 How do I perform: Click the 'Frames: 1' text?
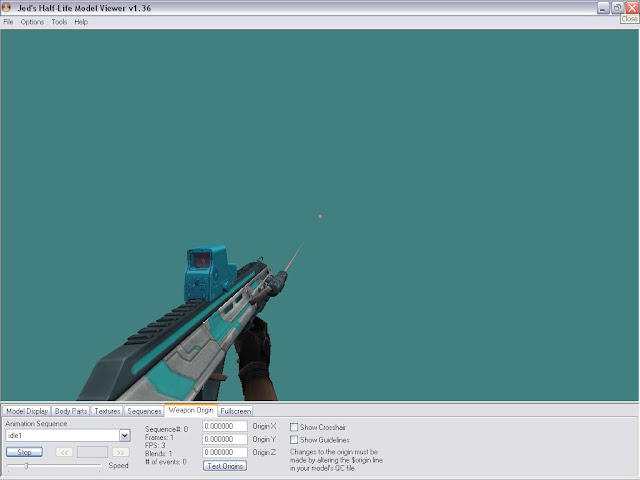click(x=159, y=438)
